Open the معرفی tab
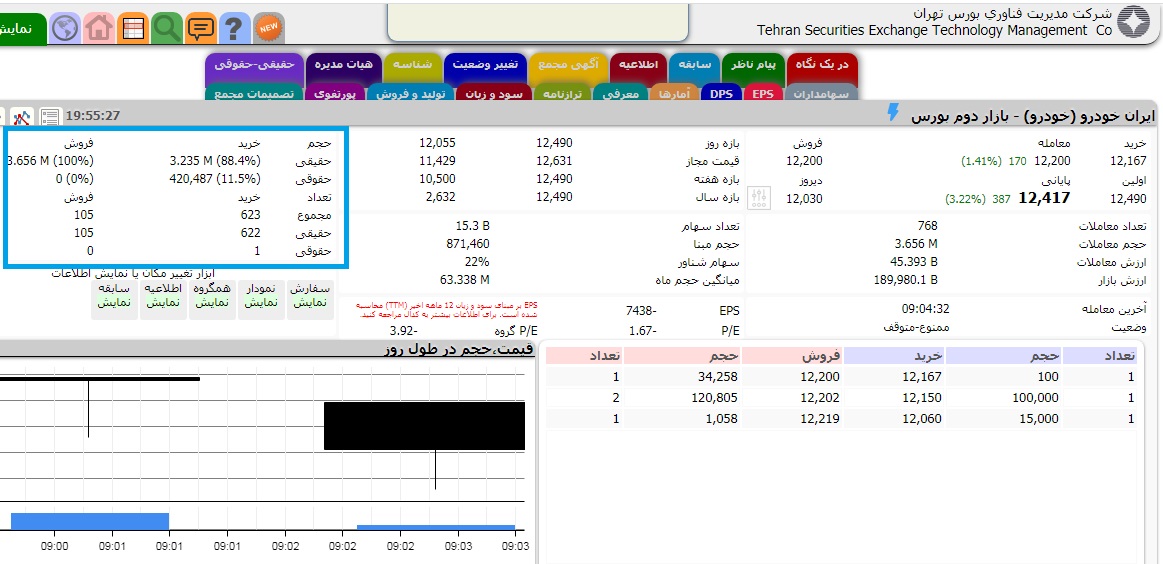Image resolution: width=1163 pixels, height=564 pixels. tap(622, 94)
